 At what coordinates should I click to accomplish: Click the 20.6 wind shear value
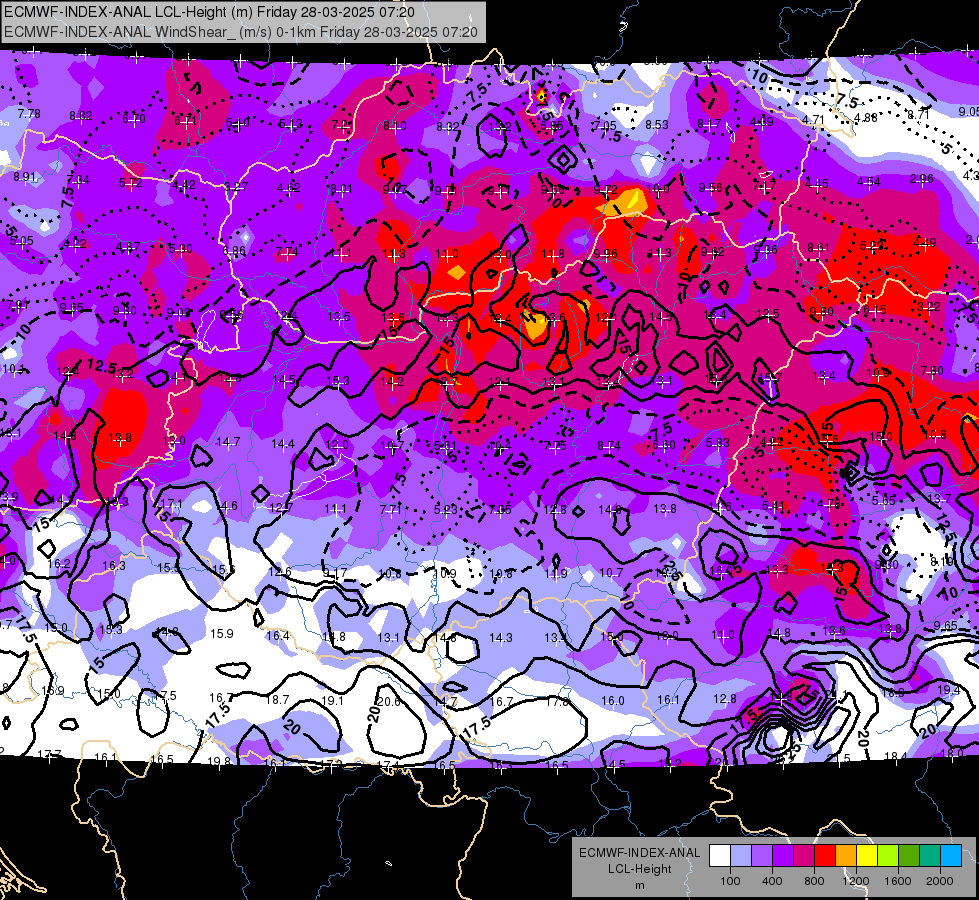(x=388, y=702)
